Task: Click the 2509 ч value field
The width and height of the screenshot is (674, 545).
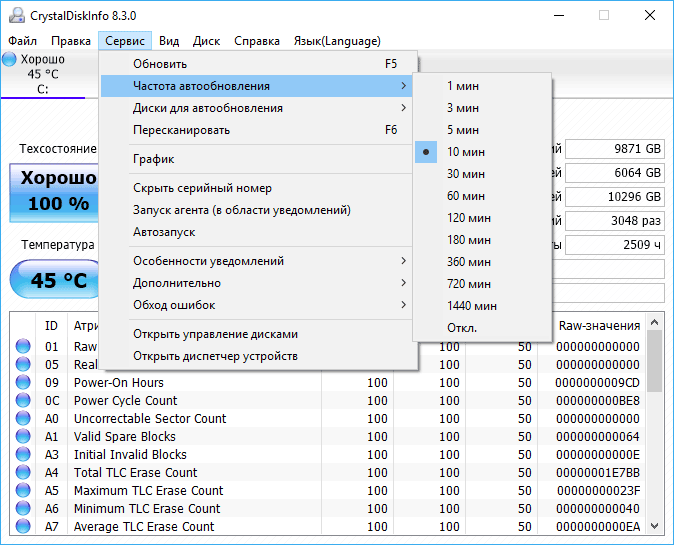Action: [x=615, y=245]
